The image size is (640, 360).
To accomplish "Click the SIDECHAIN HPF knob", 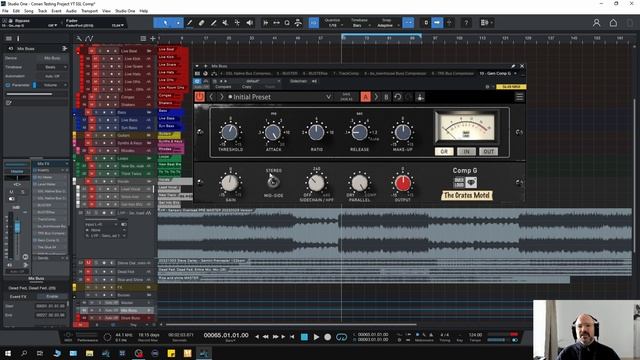I will [316, 183].
